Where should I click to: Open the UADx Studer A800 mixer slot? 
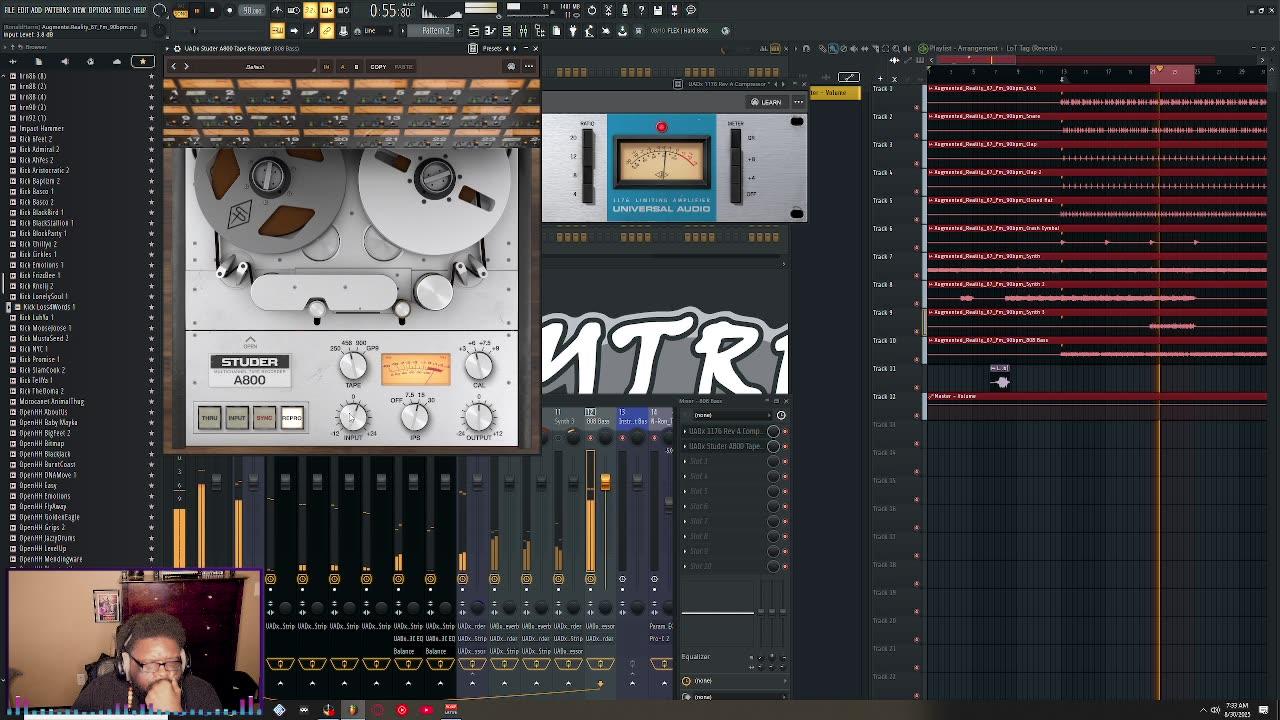[x=724, y=446]
